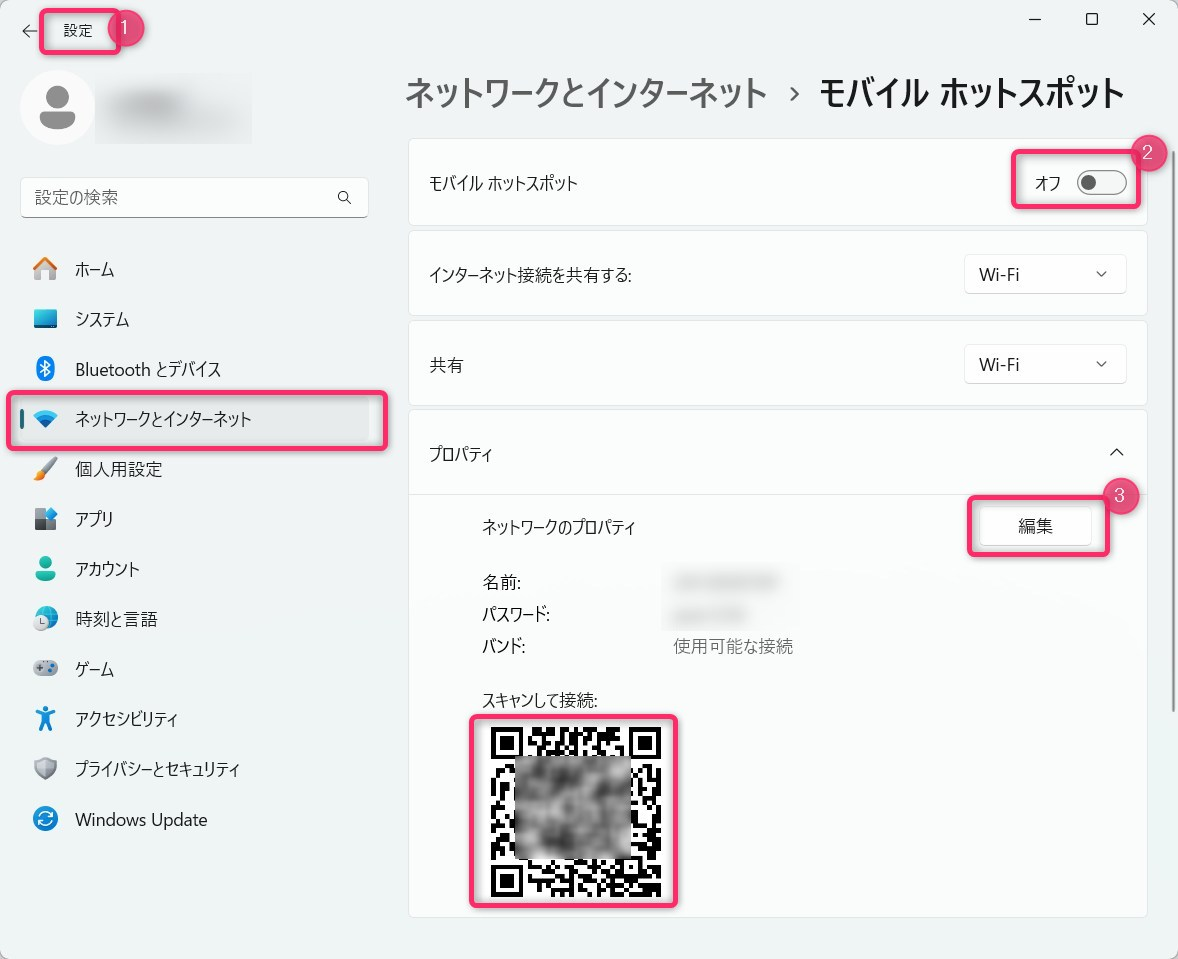Open the インターネット接続を共有する dropdown
1178x959 pixels.
(x=1045, y=274)
